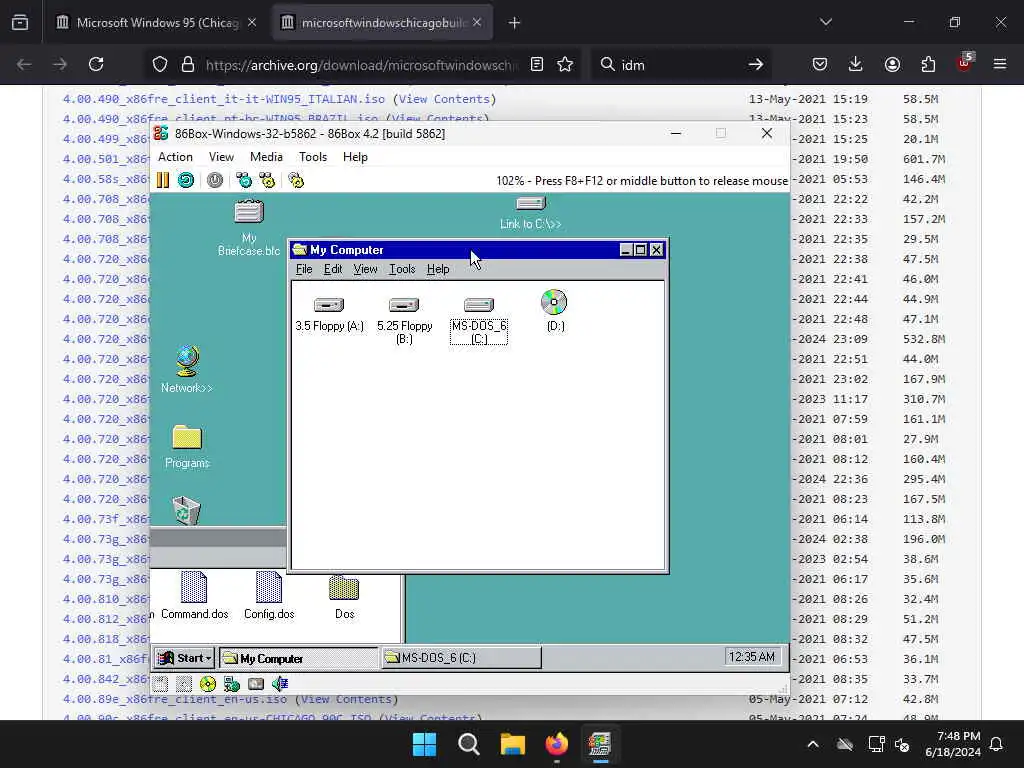Open the Windows Start button on host taskbar
Screen dimensions: 1024x768
424,744
